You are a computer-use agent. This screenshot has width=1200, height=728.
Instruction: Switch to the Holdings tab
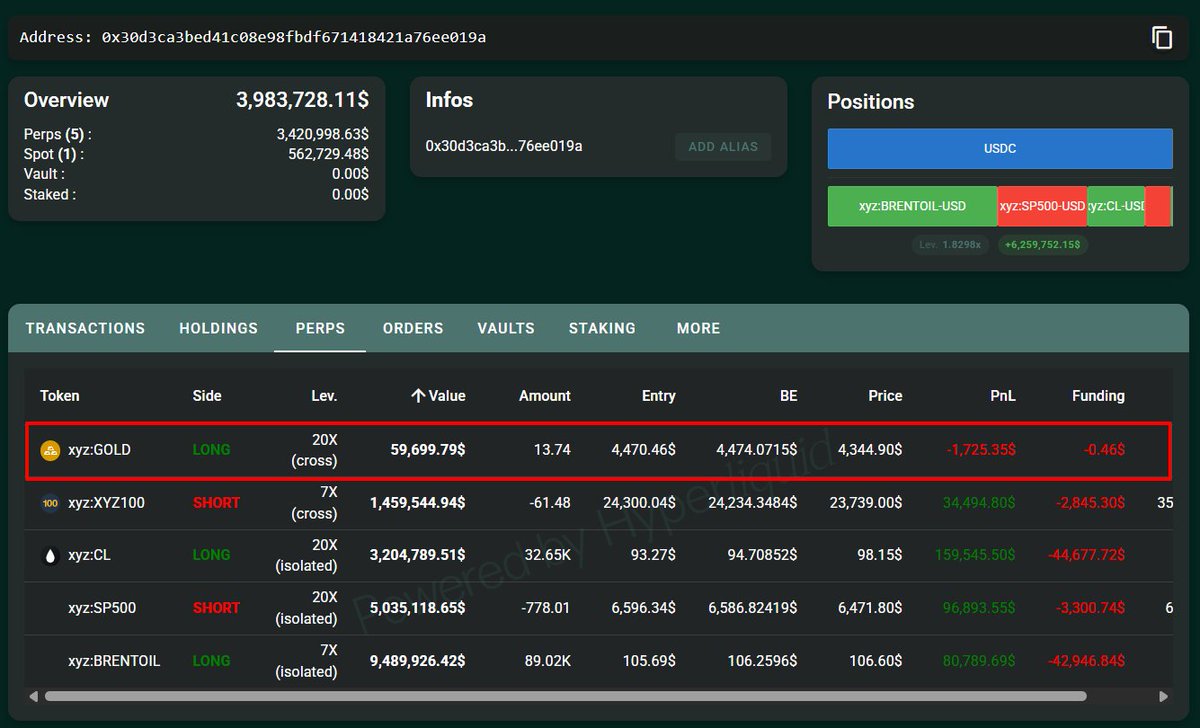218,328
